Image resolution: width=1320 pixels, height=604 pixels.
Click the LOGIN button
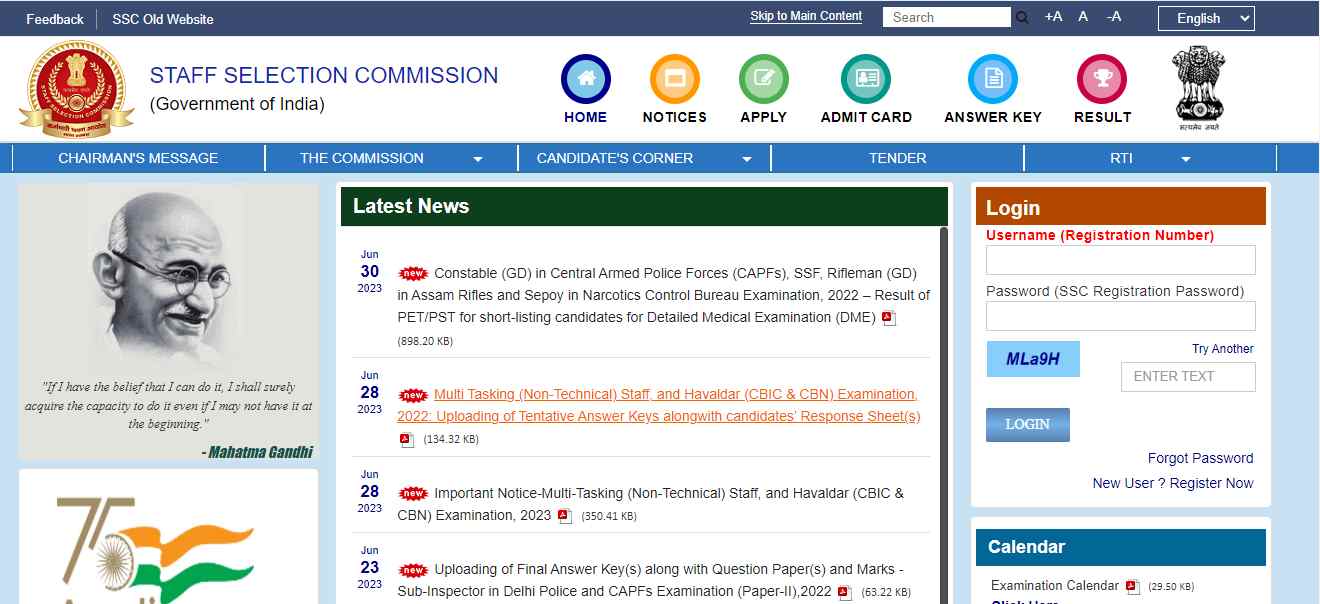(x=1027, y=424)
